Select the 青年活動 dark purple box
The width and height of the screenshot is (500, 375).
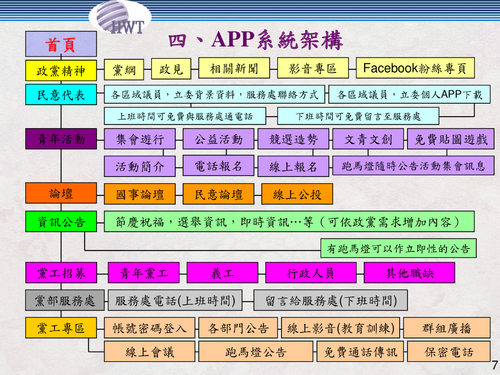pos(61,139)
